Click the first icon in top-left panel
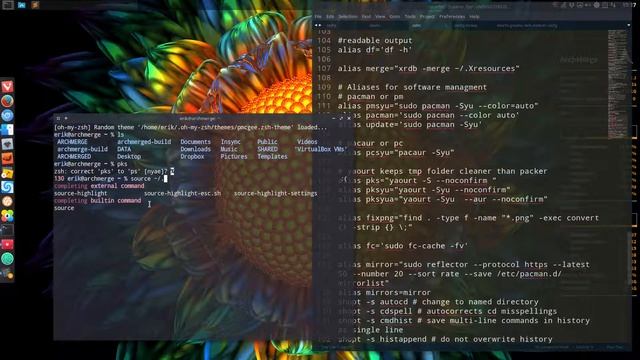 point(8,5)
